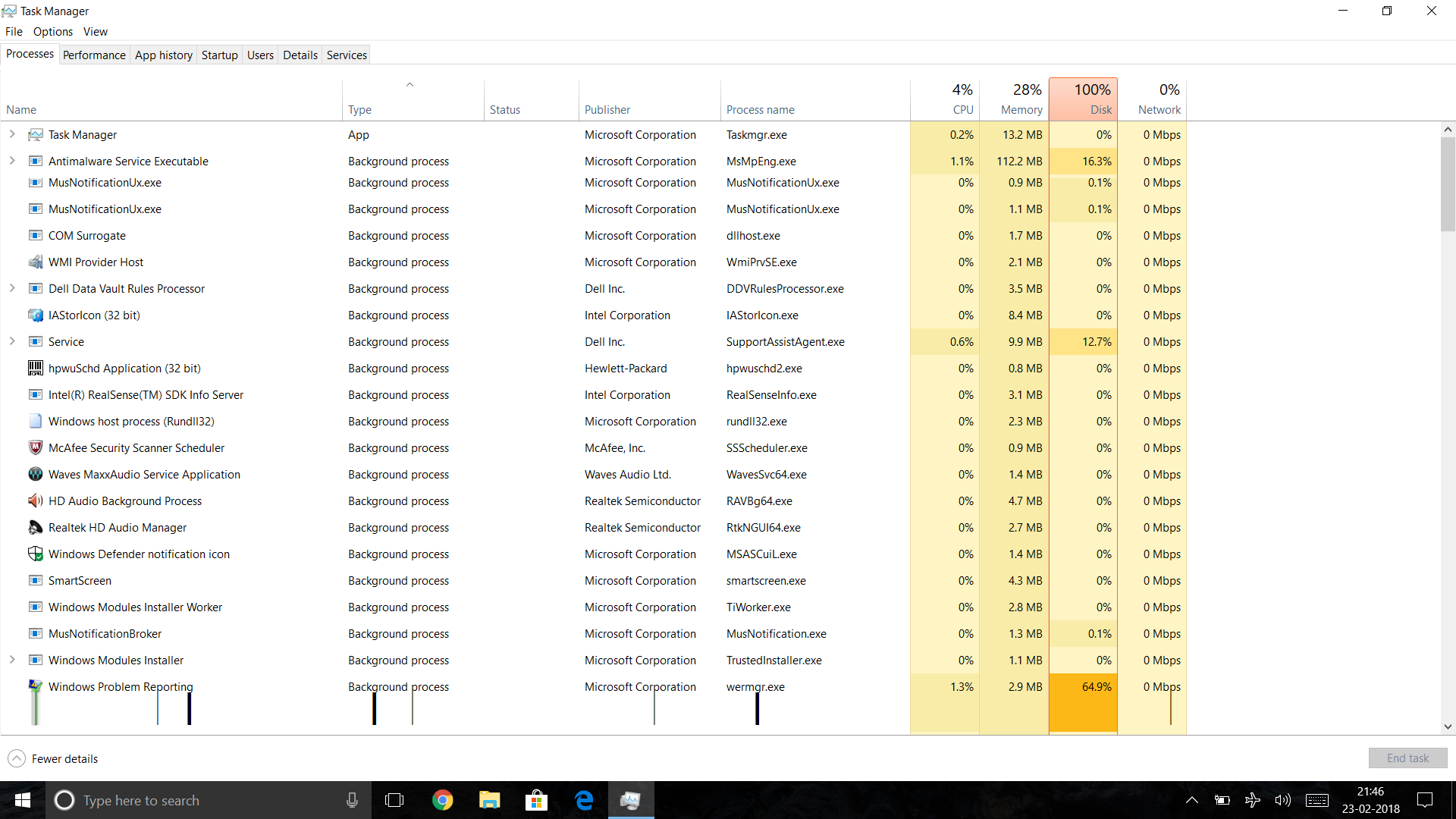Viewport: 1456px width, 819px height.
Task: Click the IAStorIcon process icon
Action: point(35,315)
